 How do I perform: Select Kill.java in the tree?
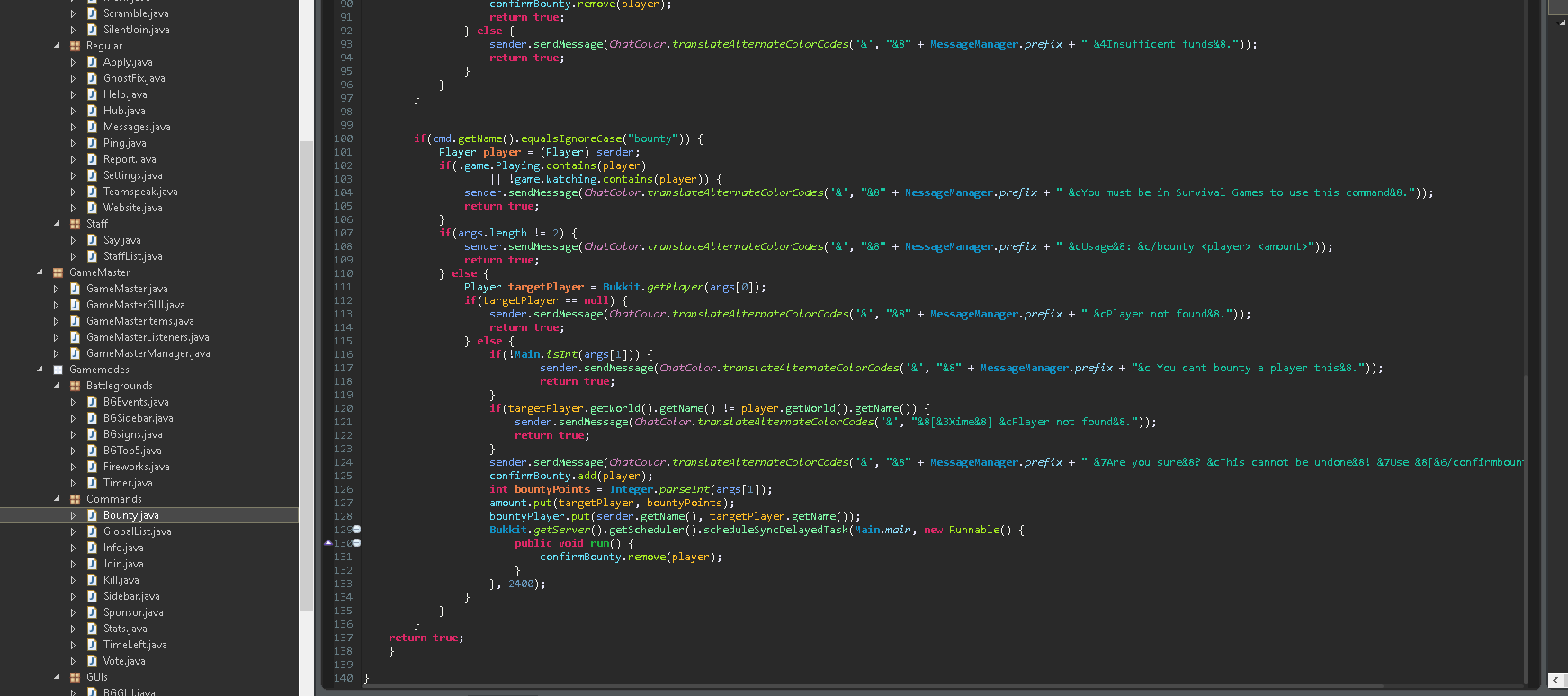(121, 580)
